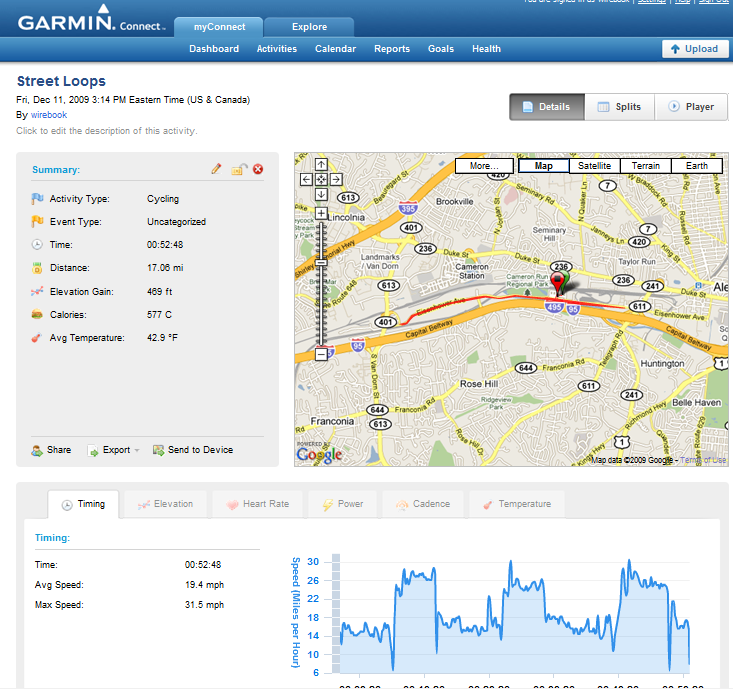Pan the map up with the arrow
733x690 pixels.
pos(321,165)
